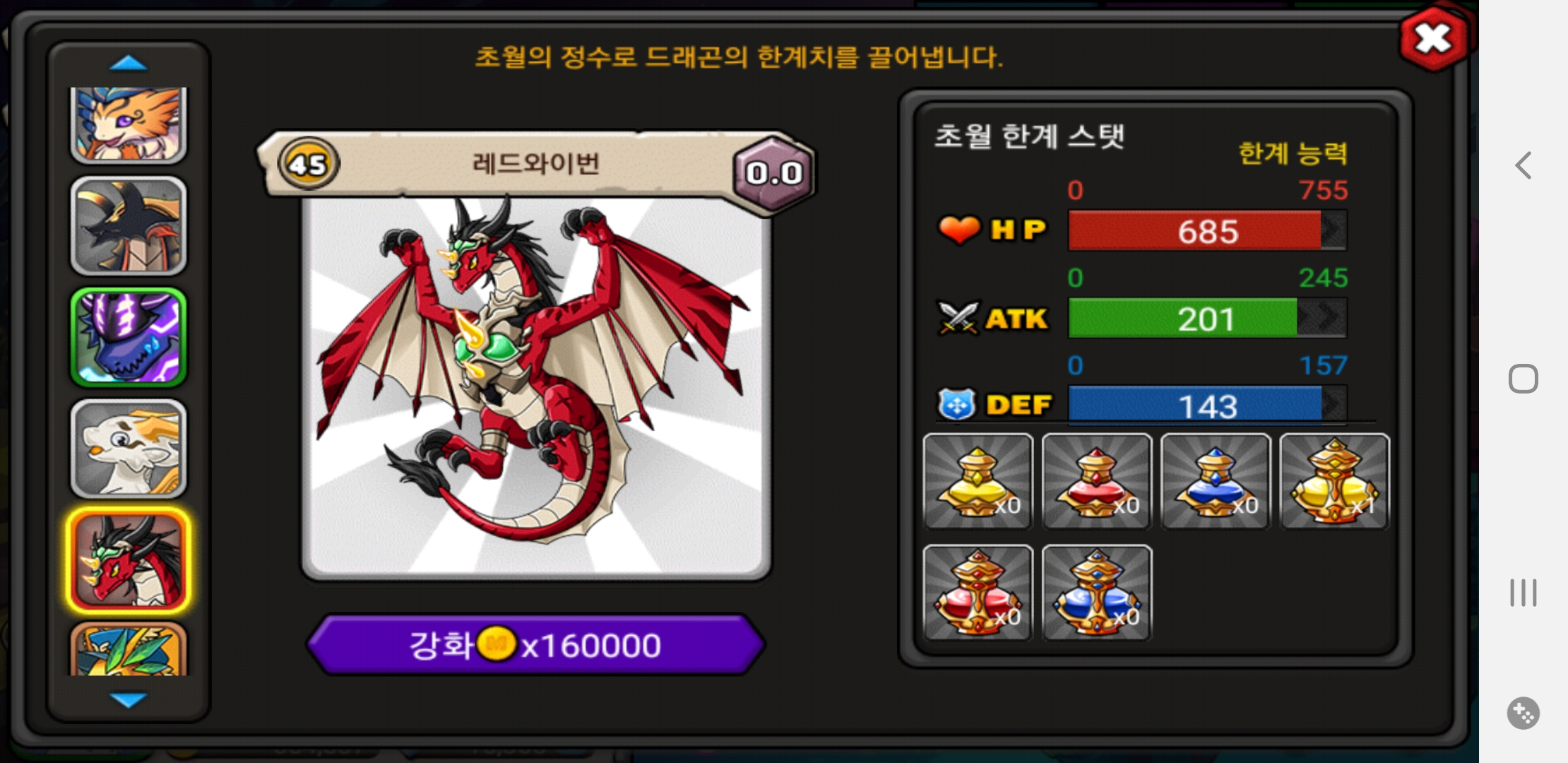Select the small blue essence potion

coord(1216,481)
